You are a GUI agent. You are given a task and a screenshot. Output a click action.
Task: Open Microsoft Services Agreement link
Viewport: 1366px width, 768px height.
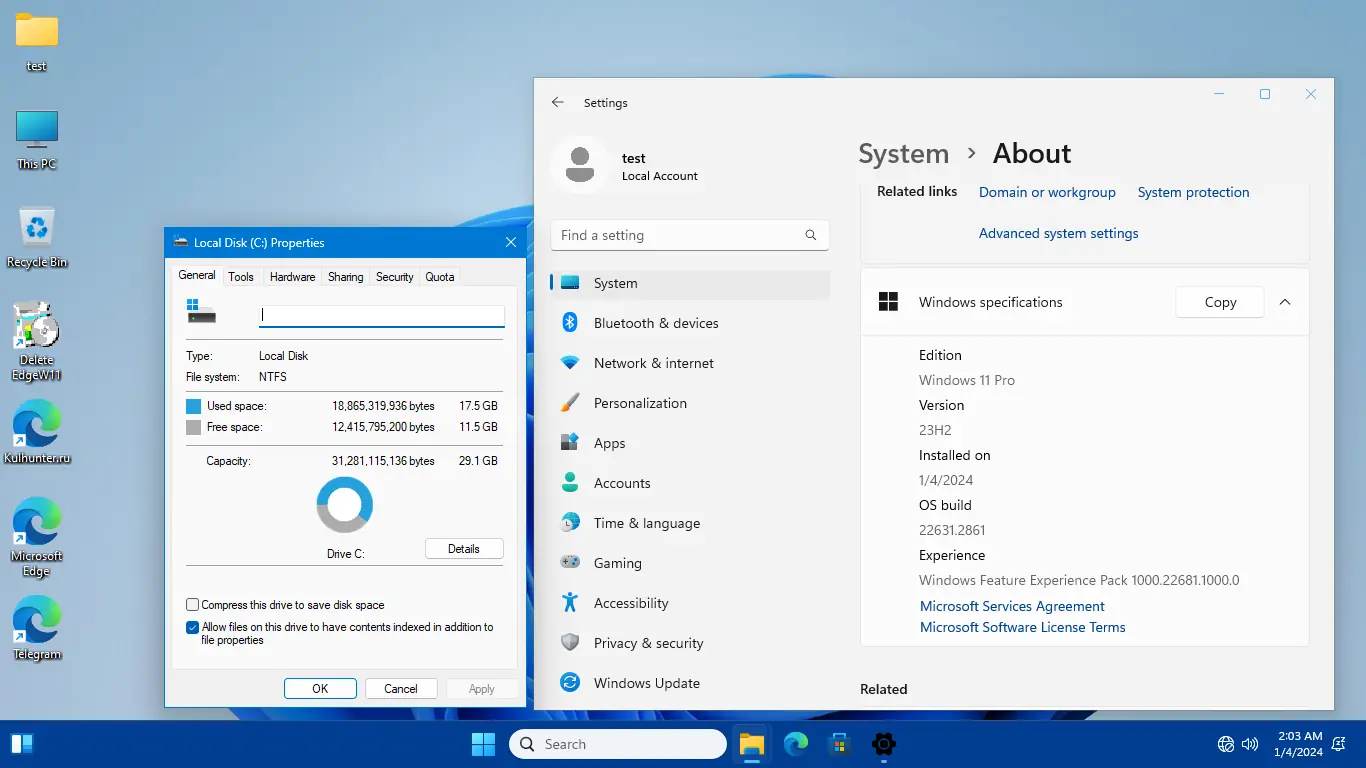[1012, 606]
